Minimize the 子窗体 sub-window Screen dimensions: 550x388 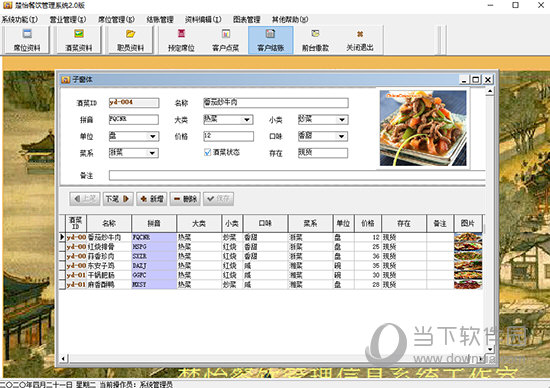(464, 80)
